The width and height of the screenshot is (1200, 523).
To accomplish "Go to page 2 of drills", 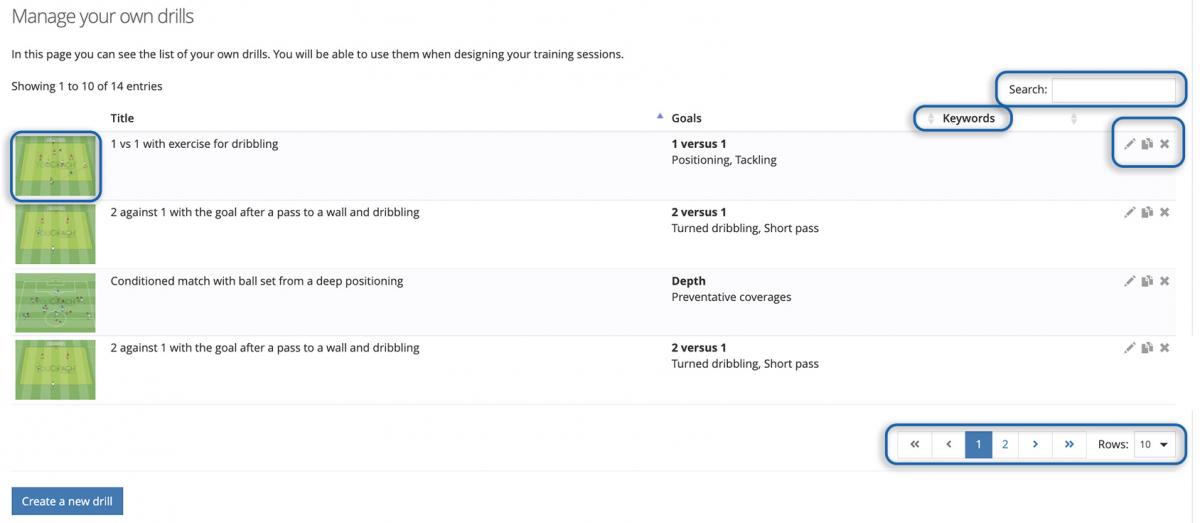I will tap(1005, 445).
